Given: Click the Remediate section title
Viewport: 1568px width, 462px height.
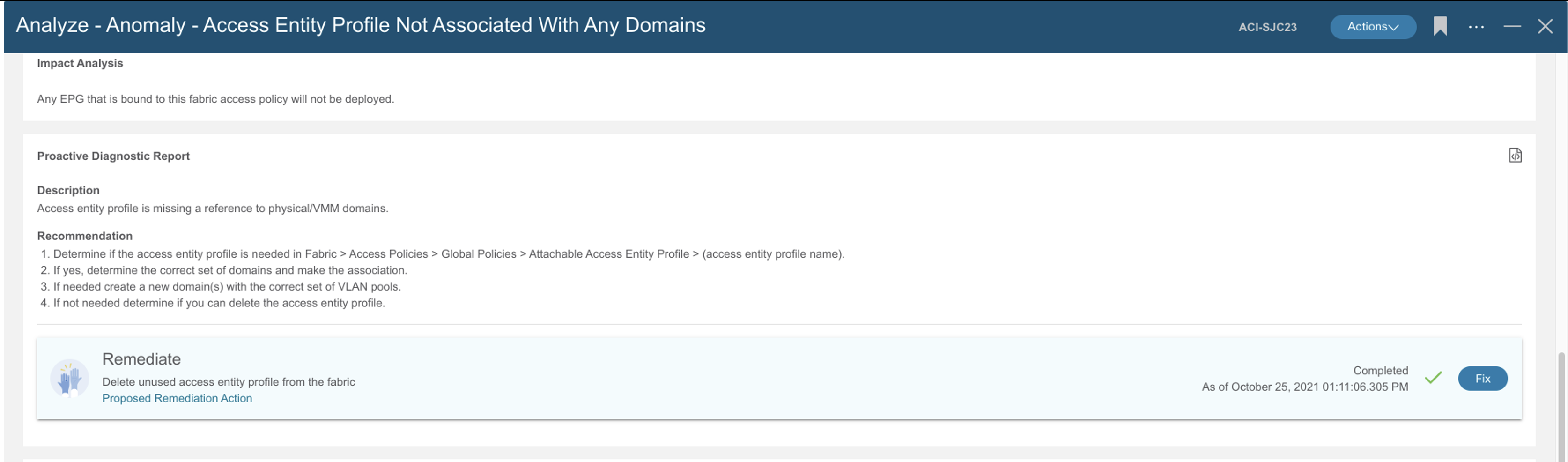Looking at the screenshot, I should (x=141, y=359).
